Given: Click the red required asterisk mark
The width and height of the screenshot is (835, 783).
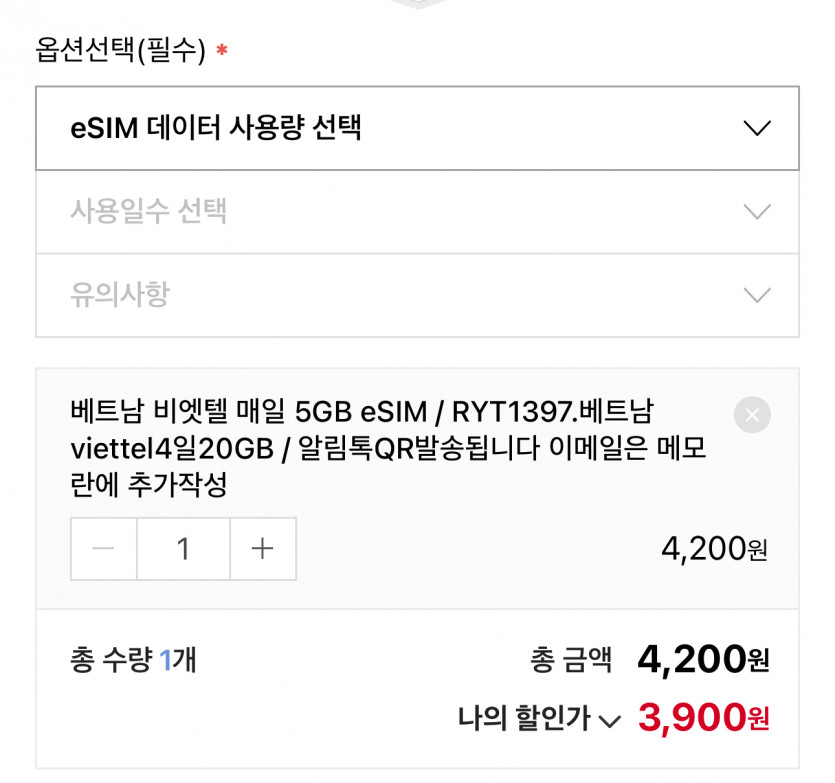Looking at the screenshot, I should coord(222,50).
